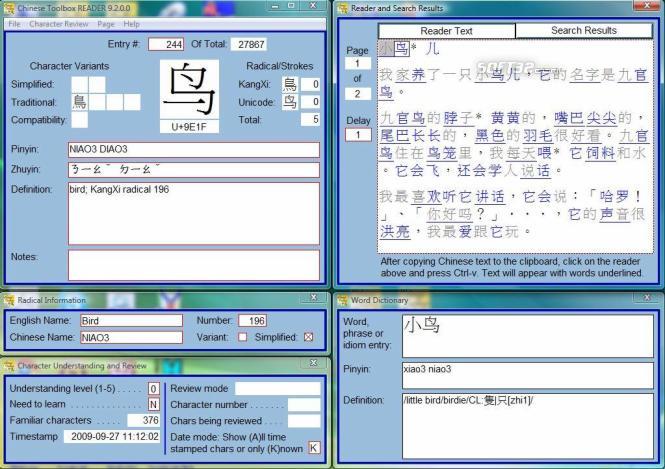Click the Review mode field

pos(278,388)
